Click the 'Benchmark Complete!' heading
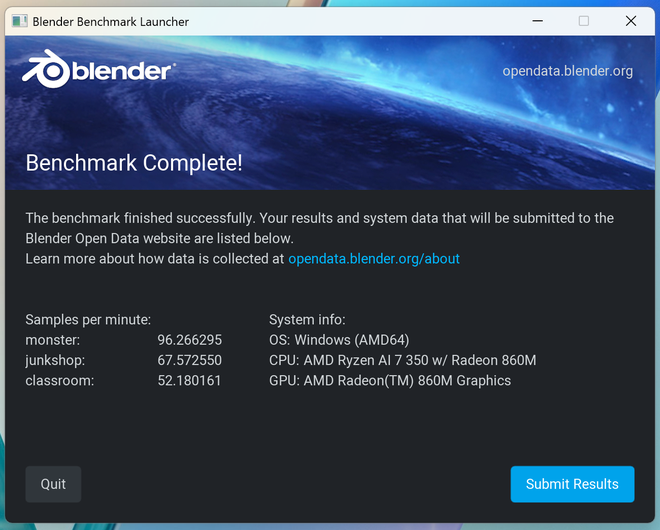 134,163
